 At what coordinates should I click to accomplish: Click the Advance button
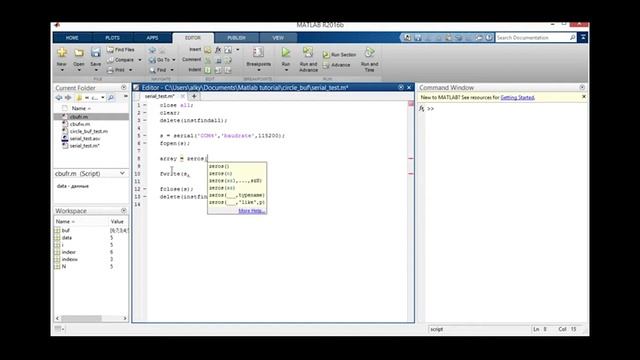[337, 65]
